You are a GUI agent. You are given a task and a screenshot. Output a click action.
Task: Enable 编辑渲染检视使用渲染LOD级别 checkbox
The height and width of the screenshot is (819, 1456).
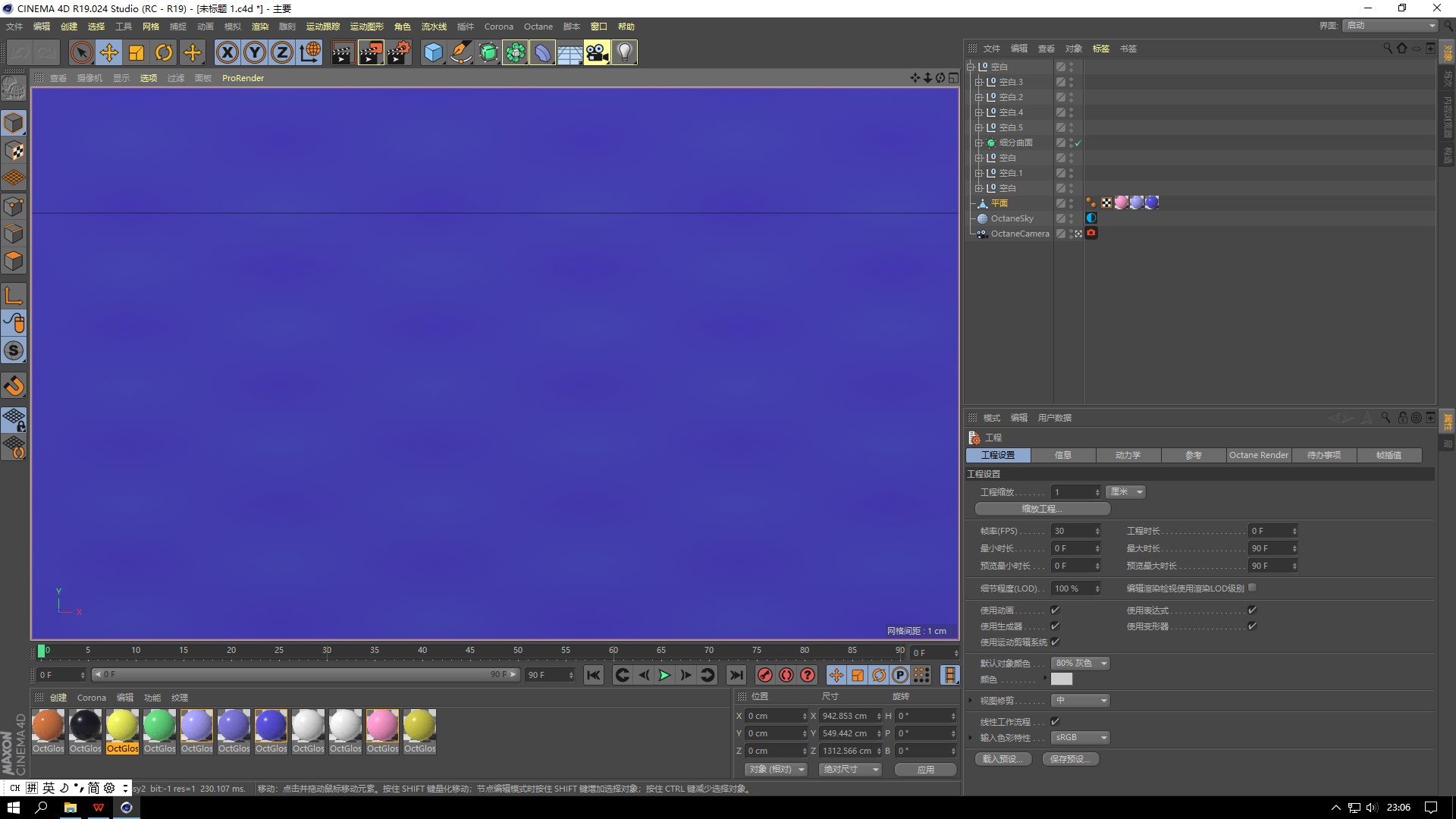(x=1252, y=587)
